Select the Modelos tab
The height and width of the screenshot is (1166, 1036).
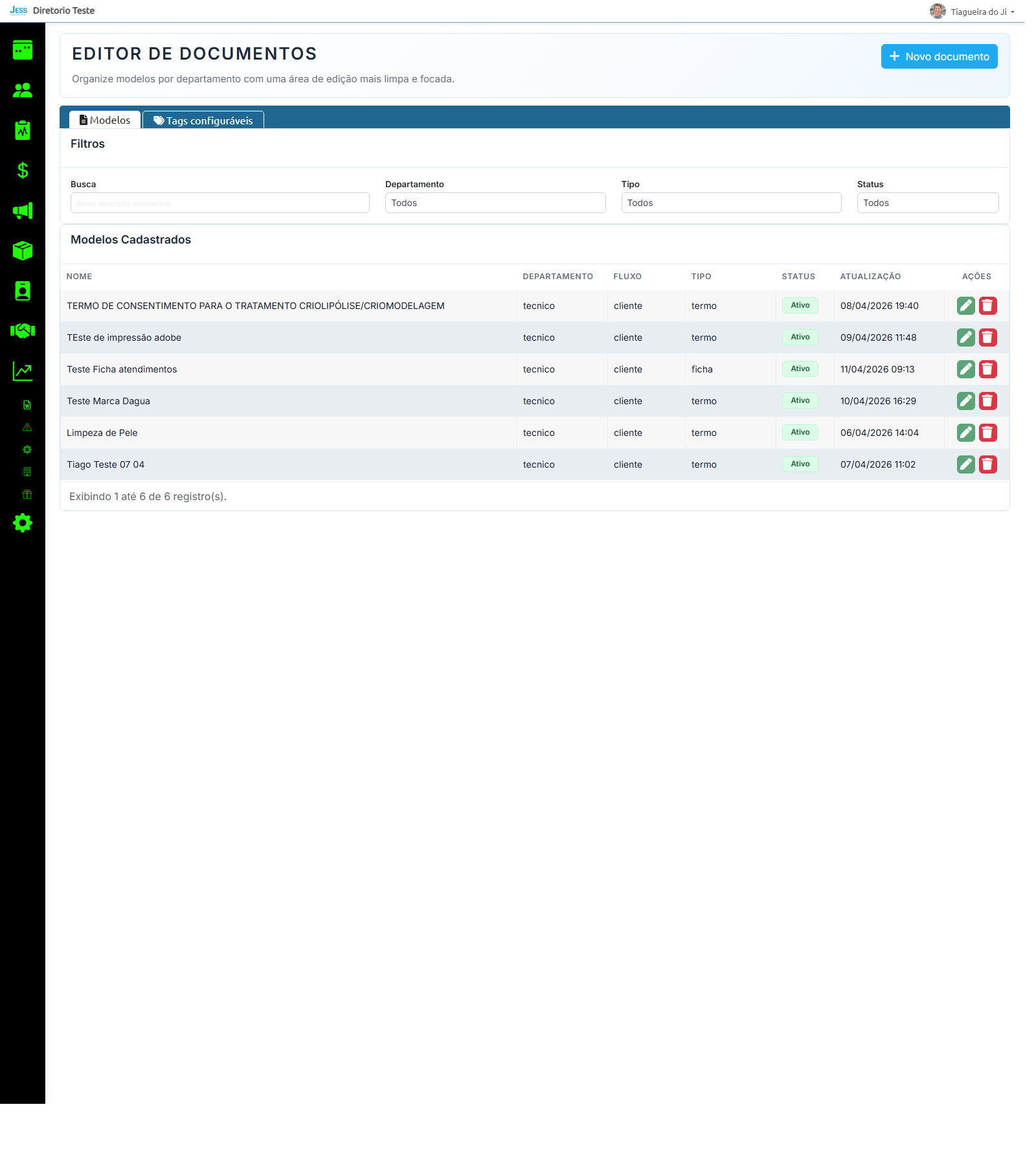tap(104, 119)
